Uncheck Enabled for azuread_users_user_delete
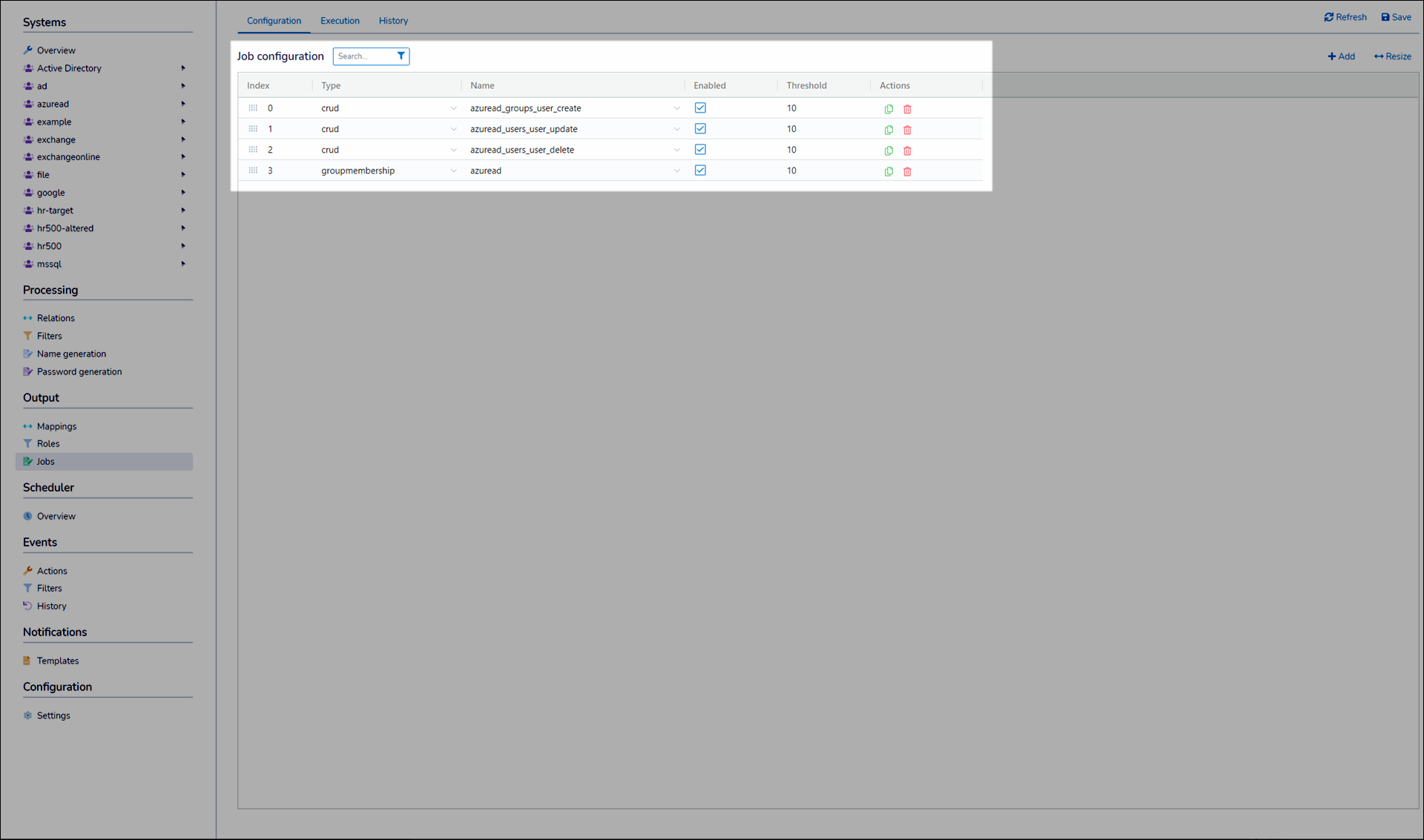Viewport: 1424px width, 840px height. point(700,150)
